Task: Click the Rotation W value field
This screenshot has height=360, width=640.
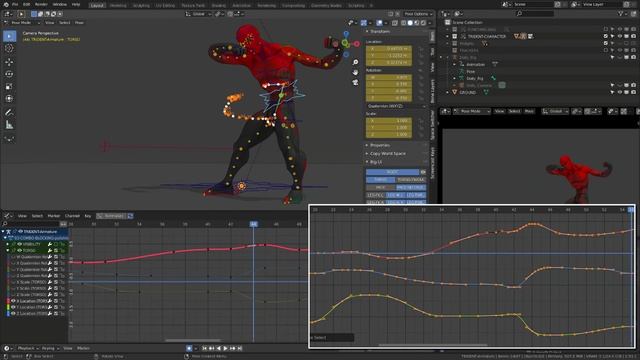Action: pyautogui.click(x=389, y=77)
